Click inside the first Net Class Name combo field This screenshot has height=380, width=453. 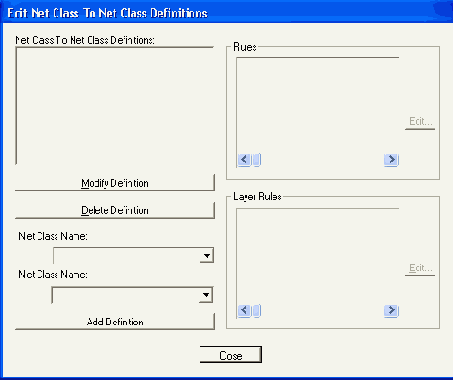click(127, 256)
